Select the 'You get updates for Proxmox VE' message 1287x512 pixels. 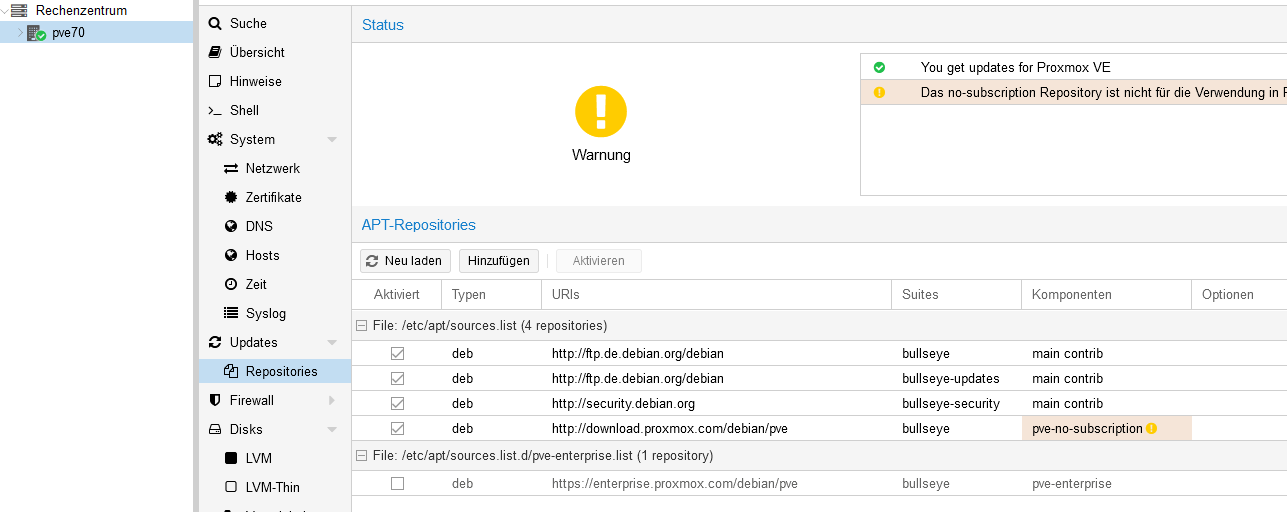pyautogui.click(x=1015, y=67)
